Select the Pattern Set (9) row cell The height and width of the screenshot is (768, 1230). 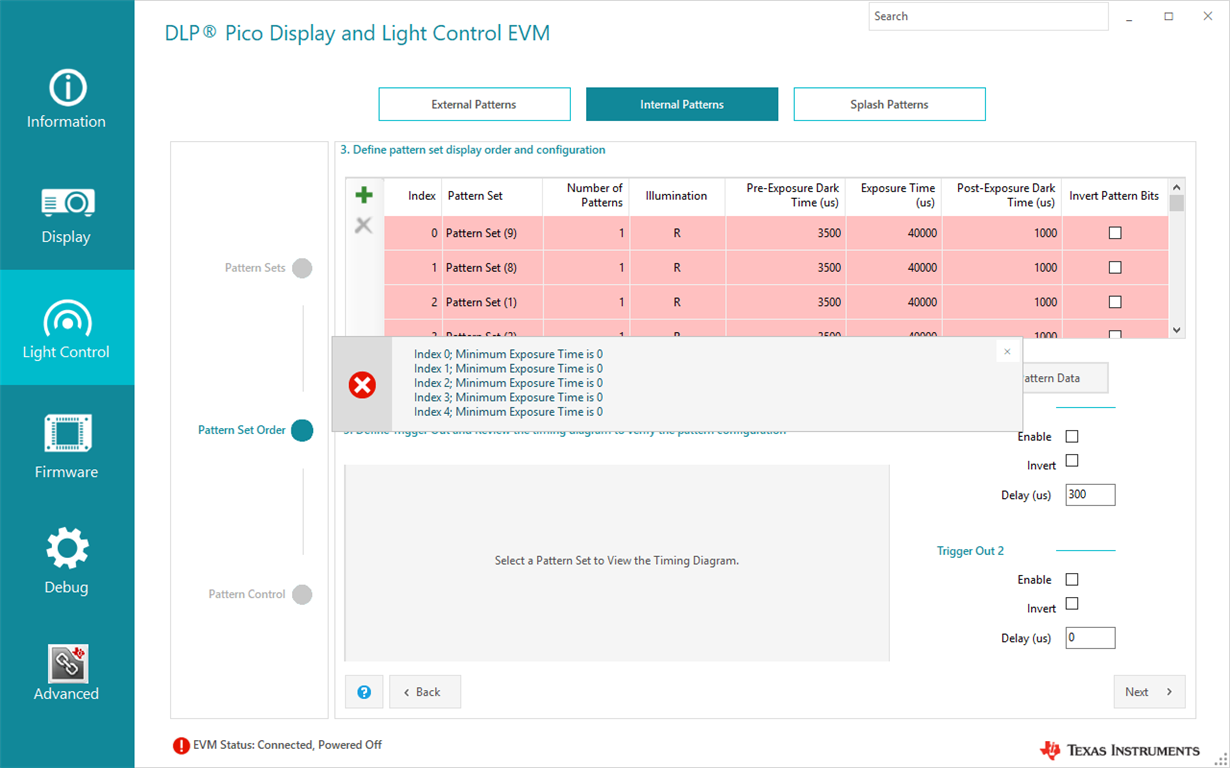click(492, 233)
